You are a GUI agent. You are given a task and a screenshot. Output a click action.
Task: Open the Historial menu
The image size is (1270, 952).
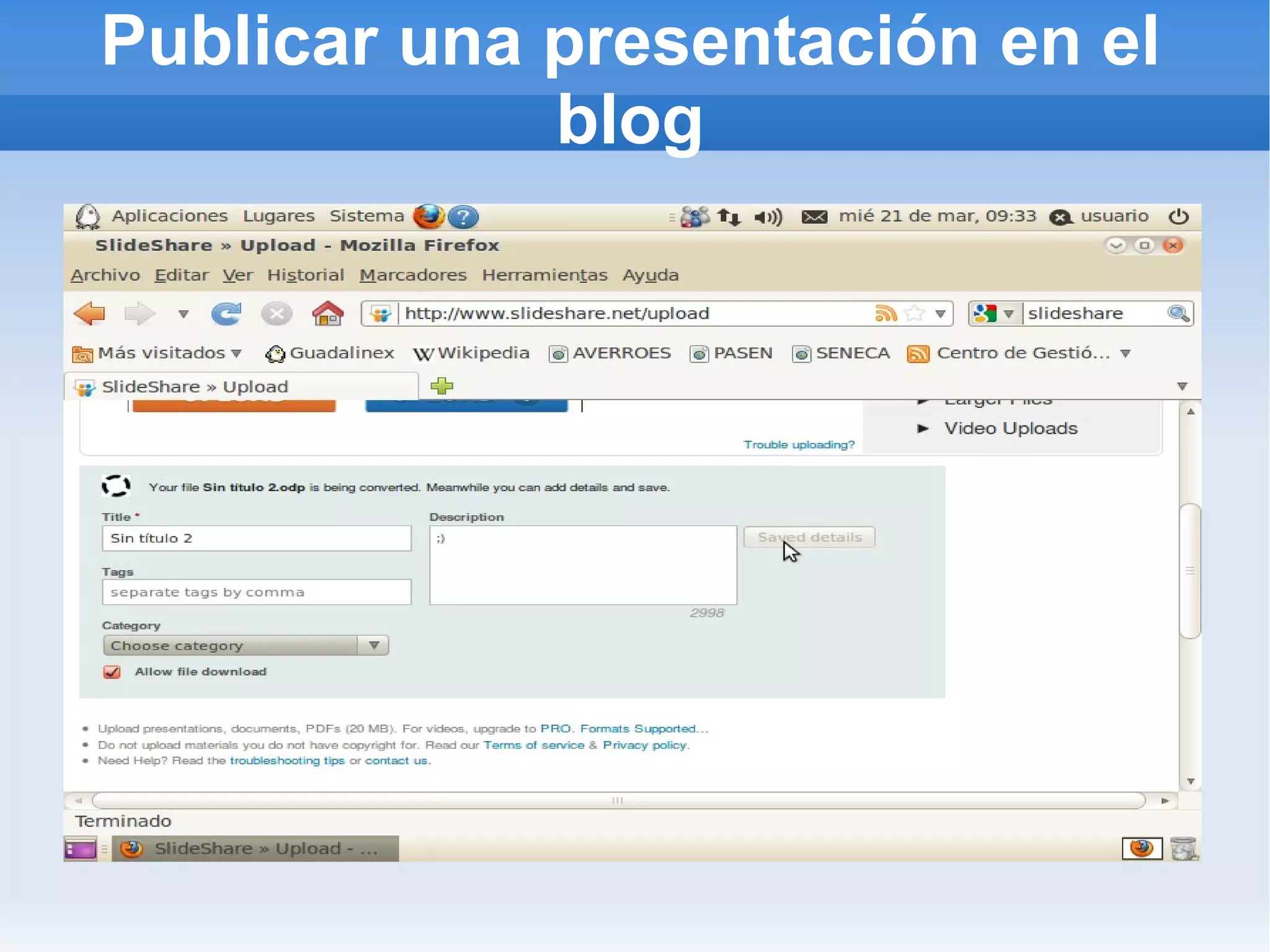(x=306, y=275)
